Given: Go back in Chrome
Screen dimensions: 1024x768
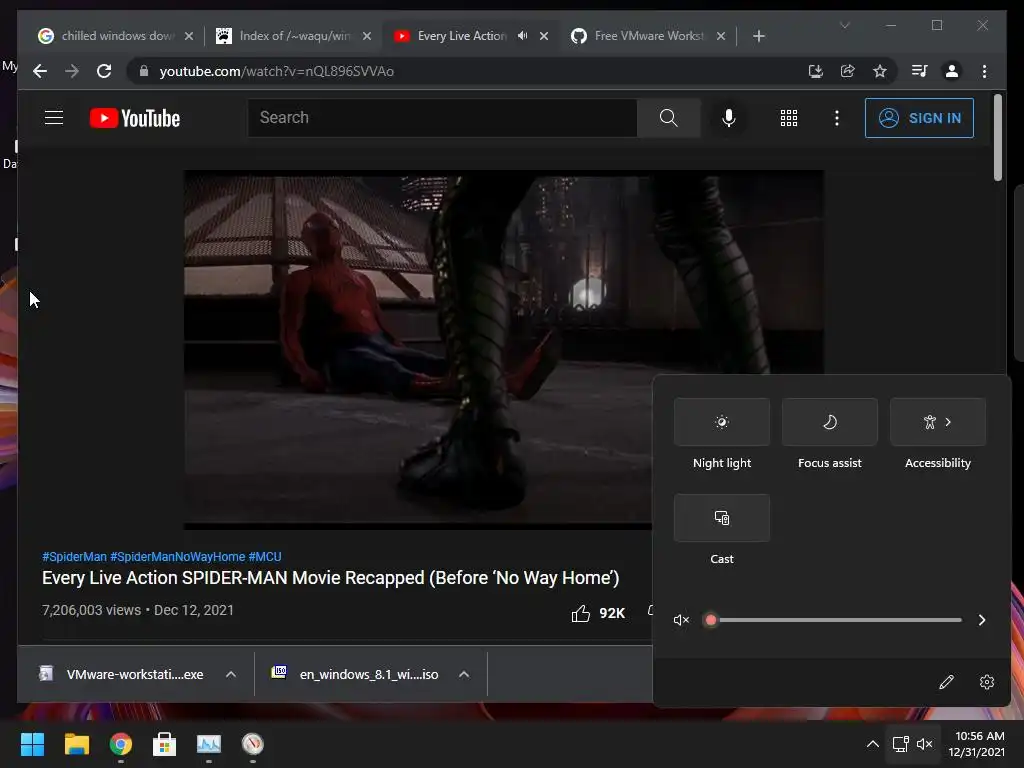Looking at the screenshot, I should (40, 71).
